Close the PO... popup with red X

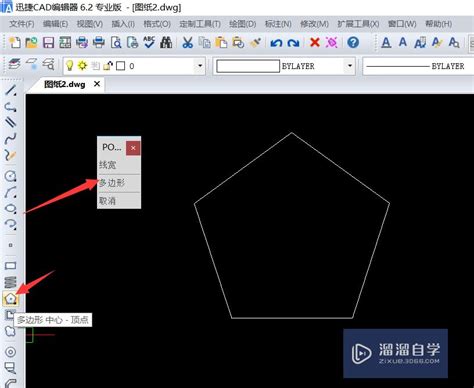coord(133,148)
